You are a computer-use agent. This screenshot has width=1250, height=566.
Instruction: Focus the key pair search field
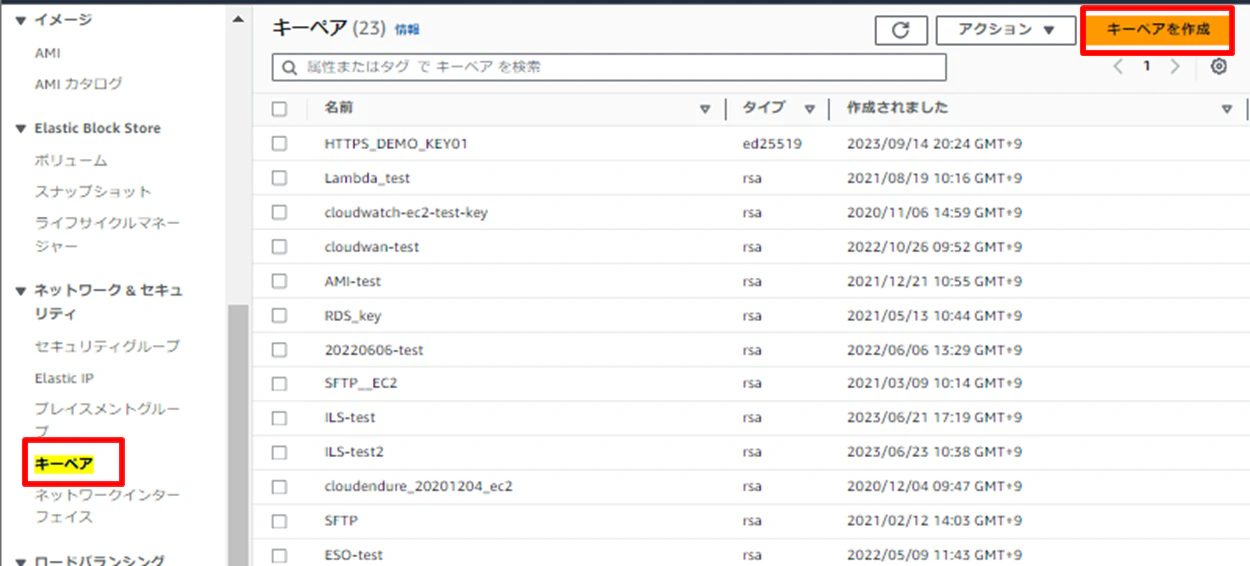pyautogui.click(x=609, y=67)
